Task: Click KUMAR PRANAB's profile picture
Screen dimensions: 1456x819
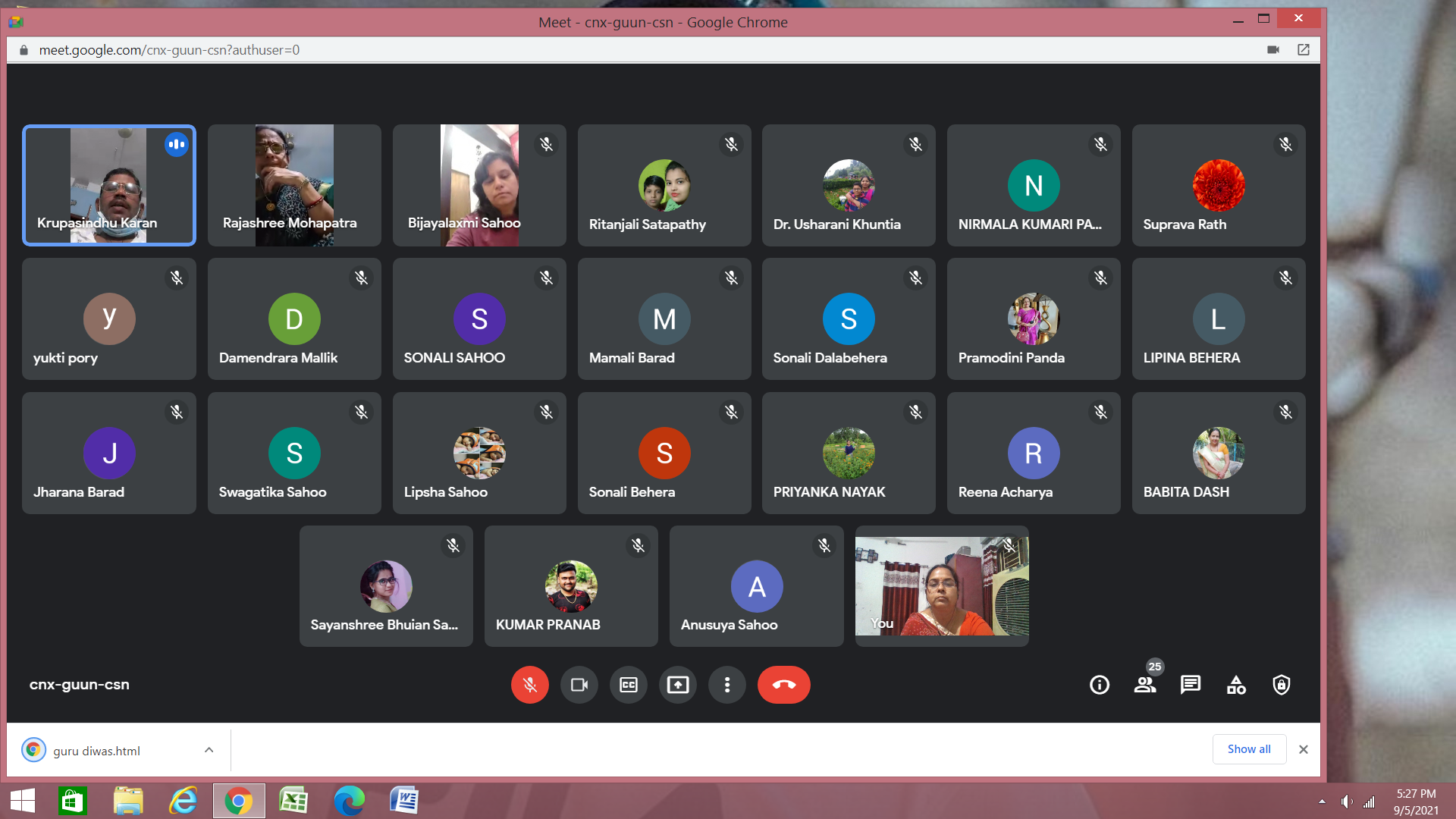Action: (x=571, y=586)
